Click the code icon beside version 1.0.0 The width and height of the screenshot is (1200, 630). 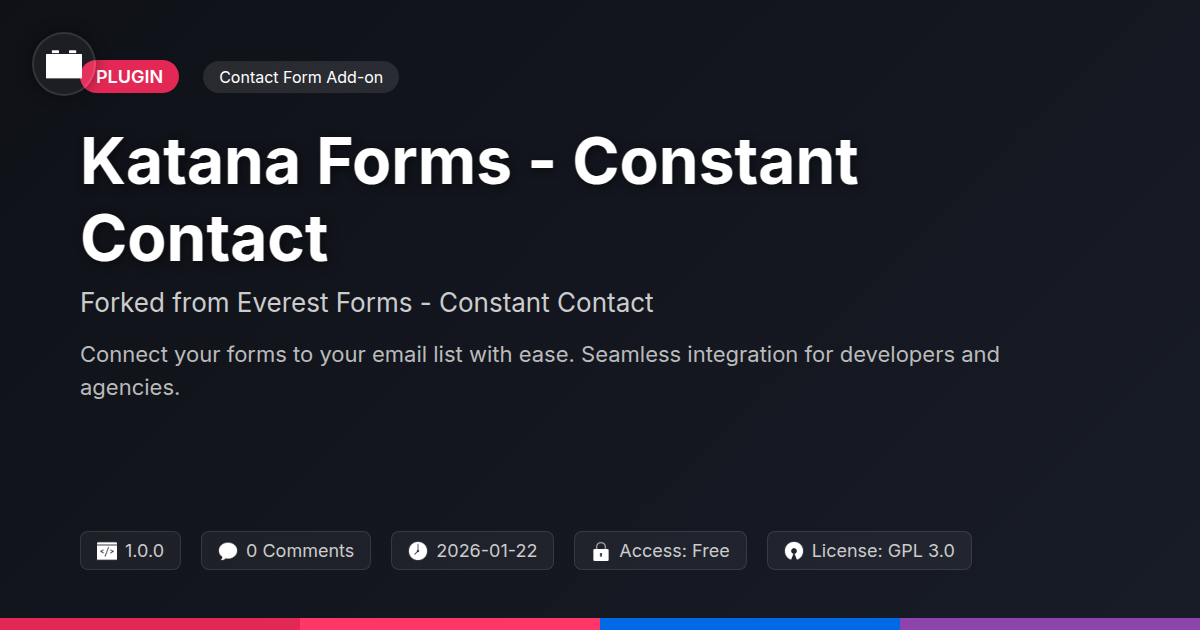coord(107,551)
